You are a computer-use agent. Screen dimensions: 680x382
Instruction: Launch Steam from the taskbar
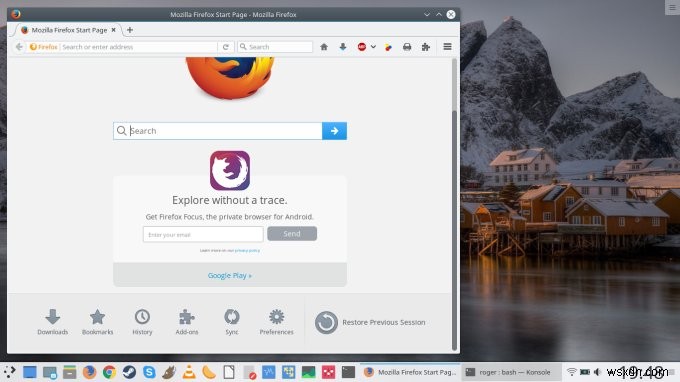pyautogui.click(x=129, y=372)
